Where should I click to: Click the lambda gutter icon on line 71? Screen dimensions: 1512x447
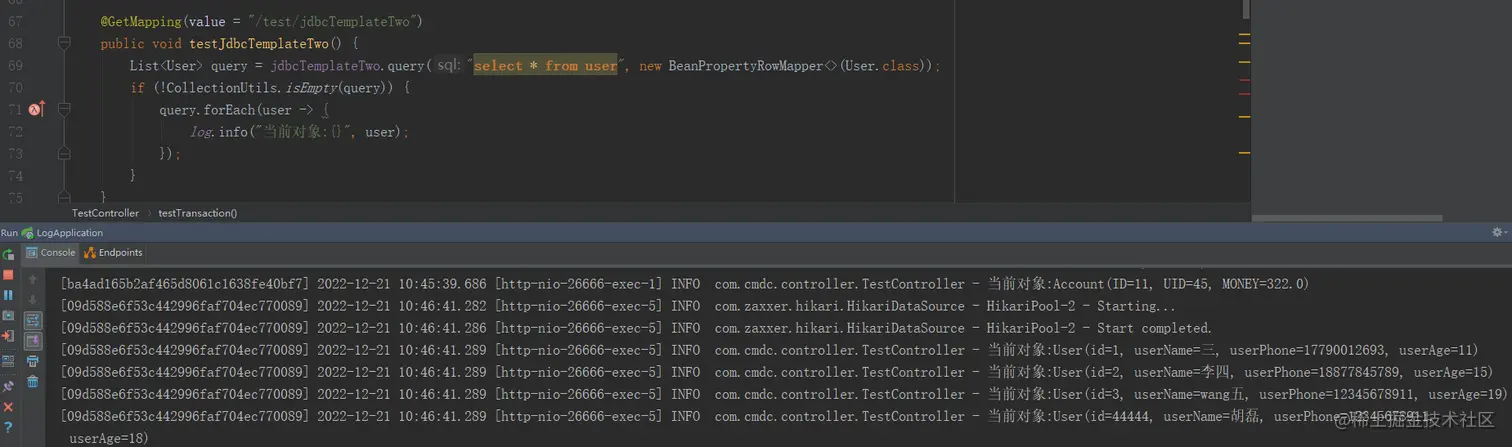(37, 109)
